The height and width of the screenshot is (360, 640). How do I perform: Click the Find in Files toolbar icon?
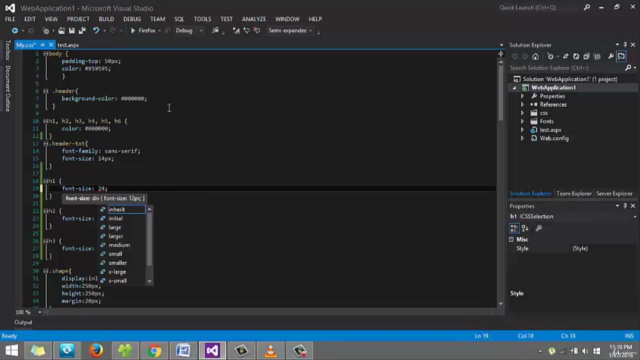coord(215,31)
